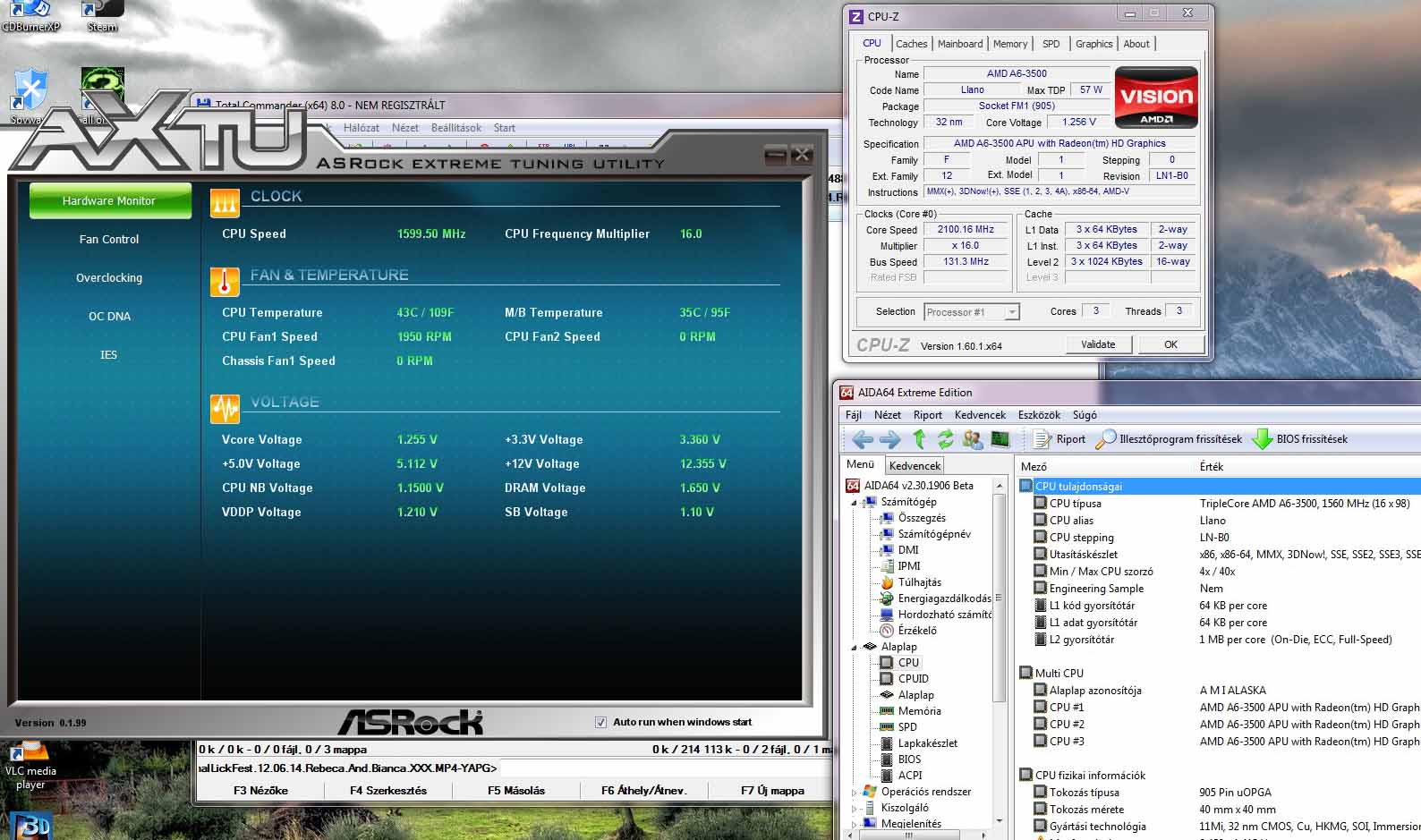Viewport: 1421px width, 840px height.
Task: Open the Súgó menu in AIDA64
Action: [1085, 415]
